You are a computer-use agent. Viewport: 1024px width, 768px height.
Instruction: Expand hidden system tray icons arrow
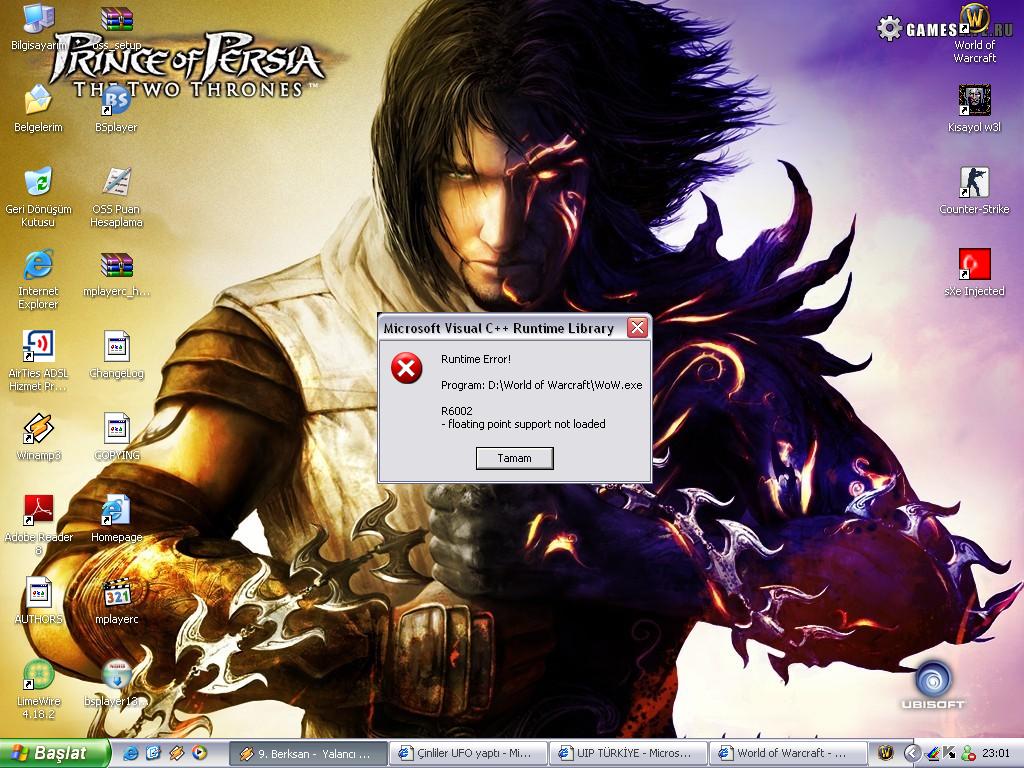click(x=912, y=753)
